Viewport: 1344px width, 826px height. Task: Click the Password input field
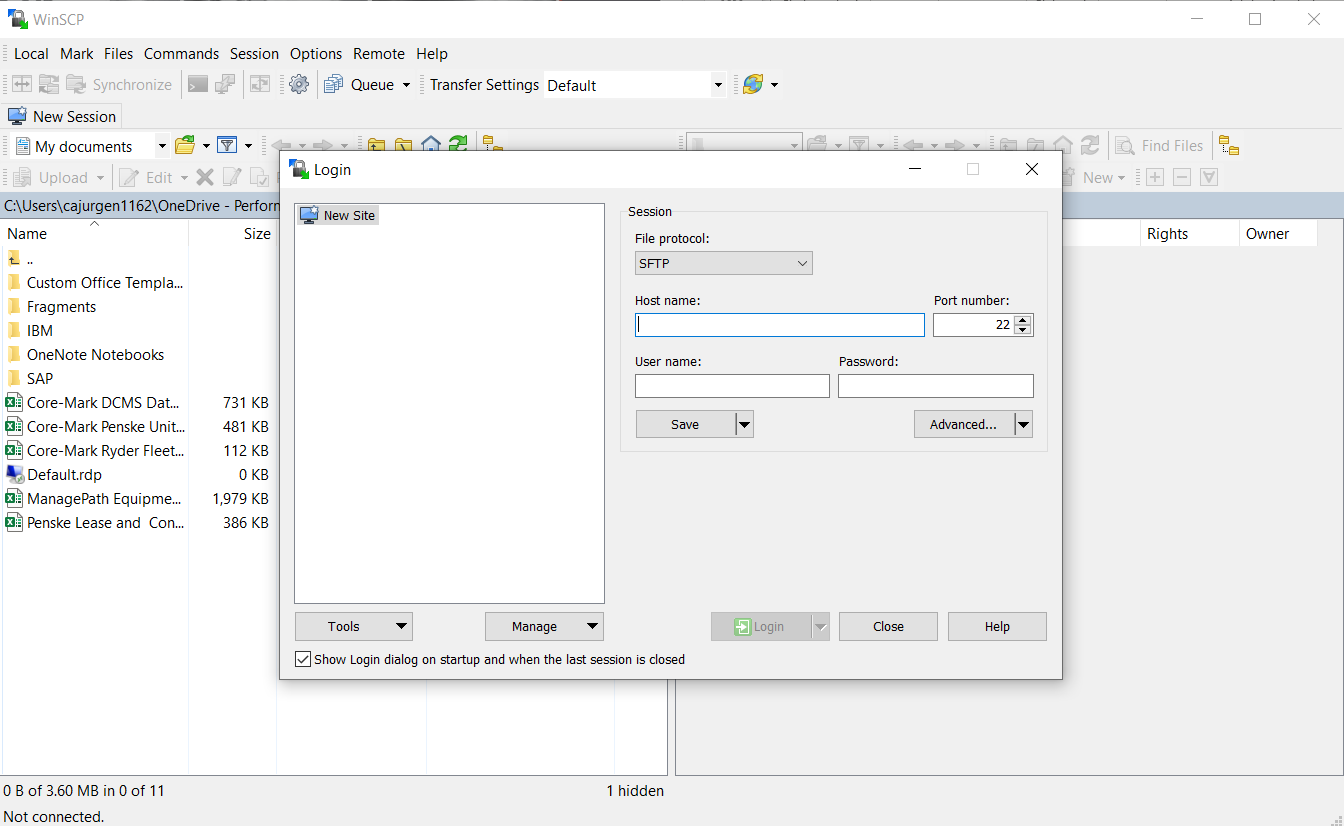pos(936,386)
